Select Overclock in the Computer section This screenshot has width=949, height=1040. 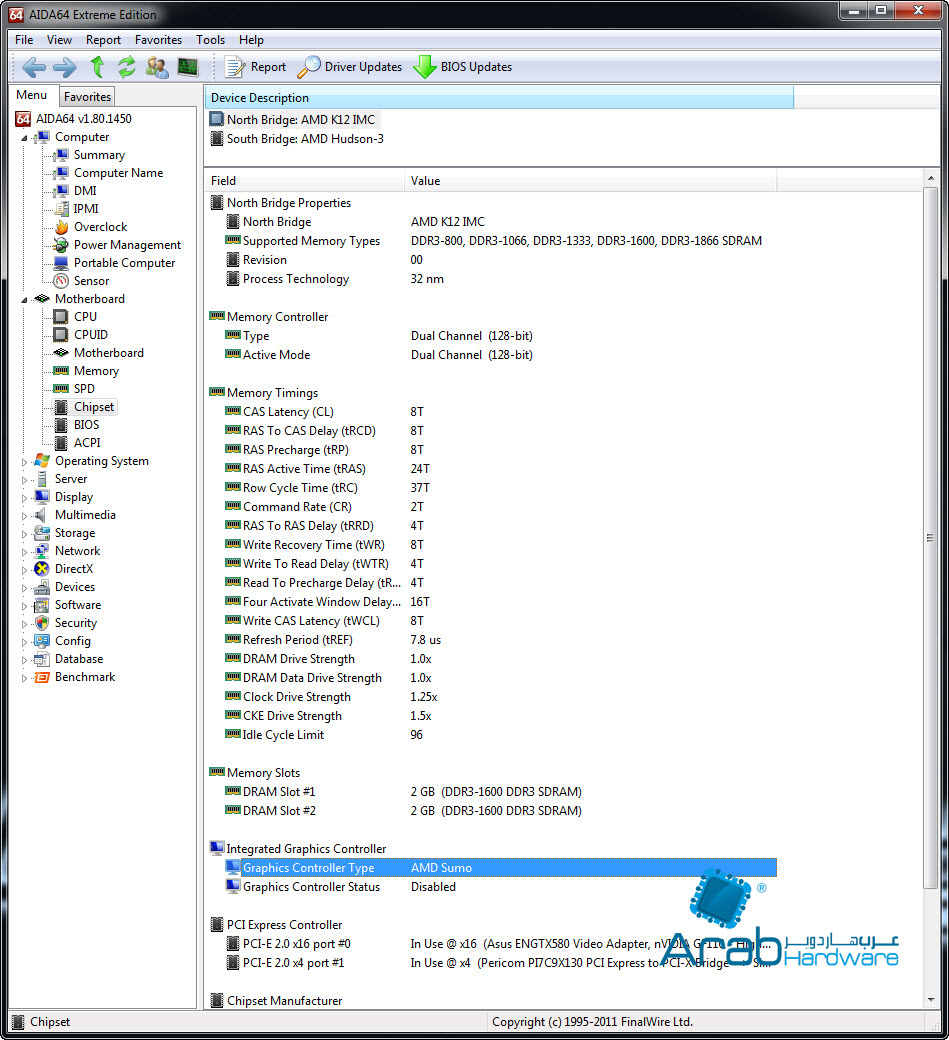tap(100, 227)
